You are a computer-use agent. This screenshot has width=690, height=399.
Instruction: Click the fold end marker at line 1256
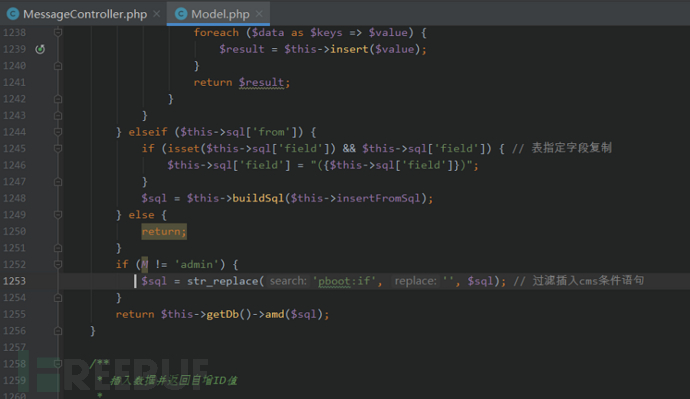pyautogui.click(x=58, y=331)
